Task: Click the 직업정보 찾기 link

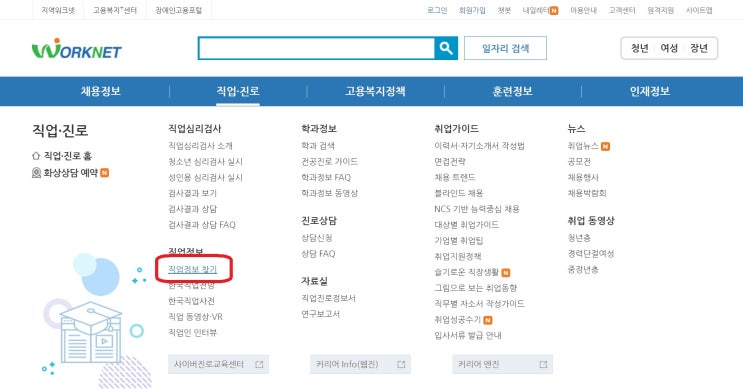Action: [192, 269]
